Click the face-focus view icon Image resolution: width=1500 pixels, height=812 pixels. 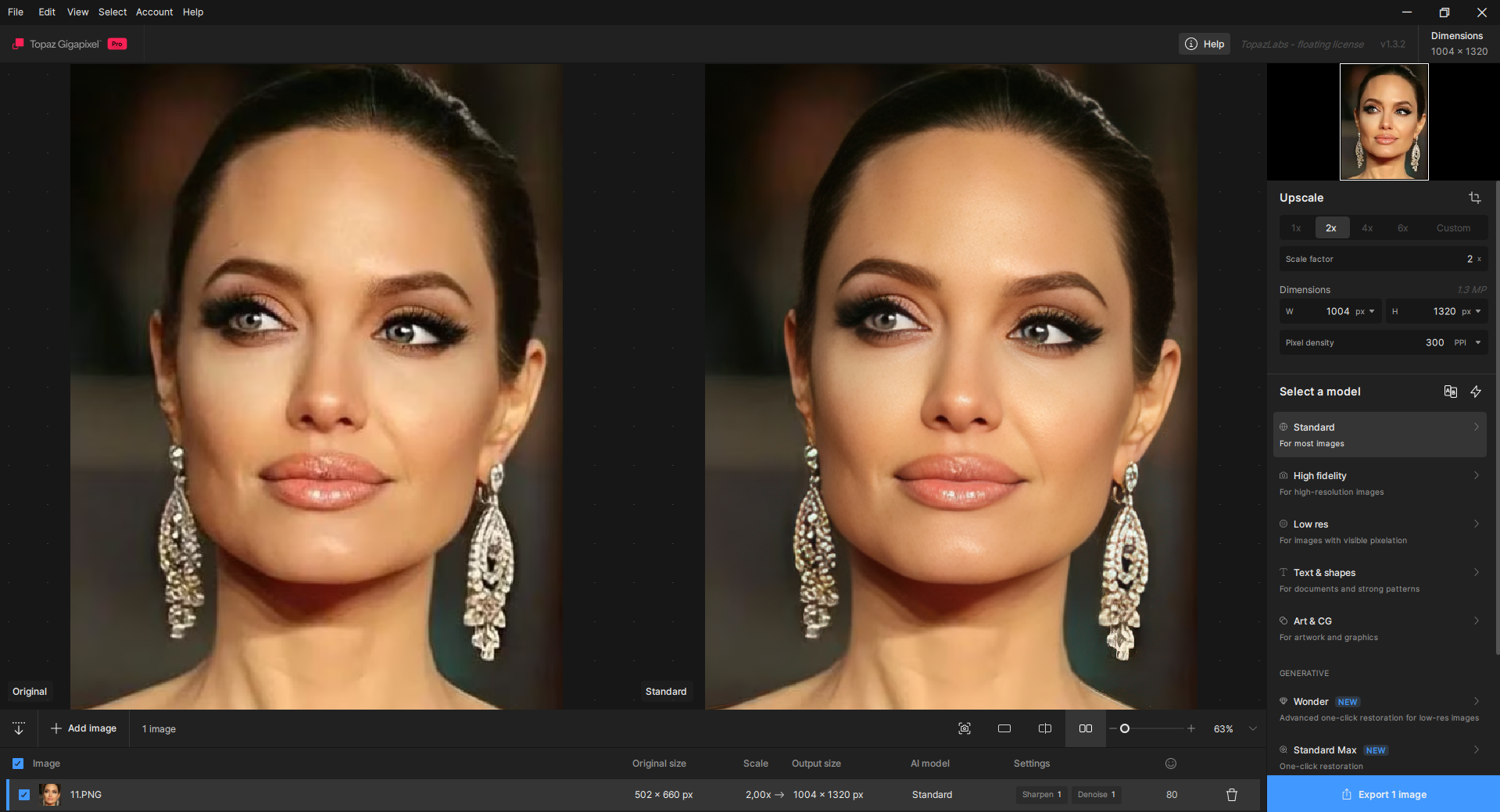click(x=965, y=728)
